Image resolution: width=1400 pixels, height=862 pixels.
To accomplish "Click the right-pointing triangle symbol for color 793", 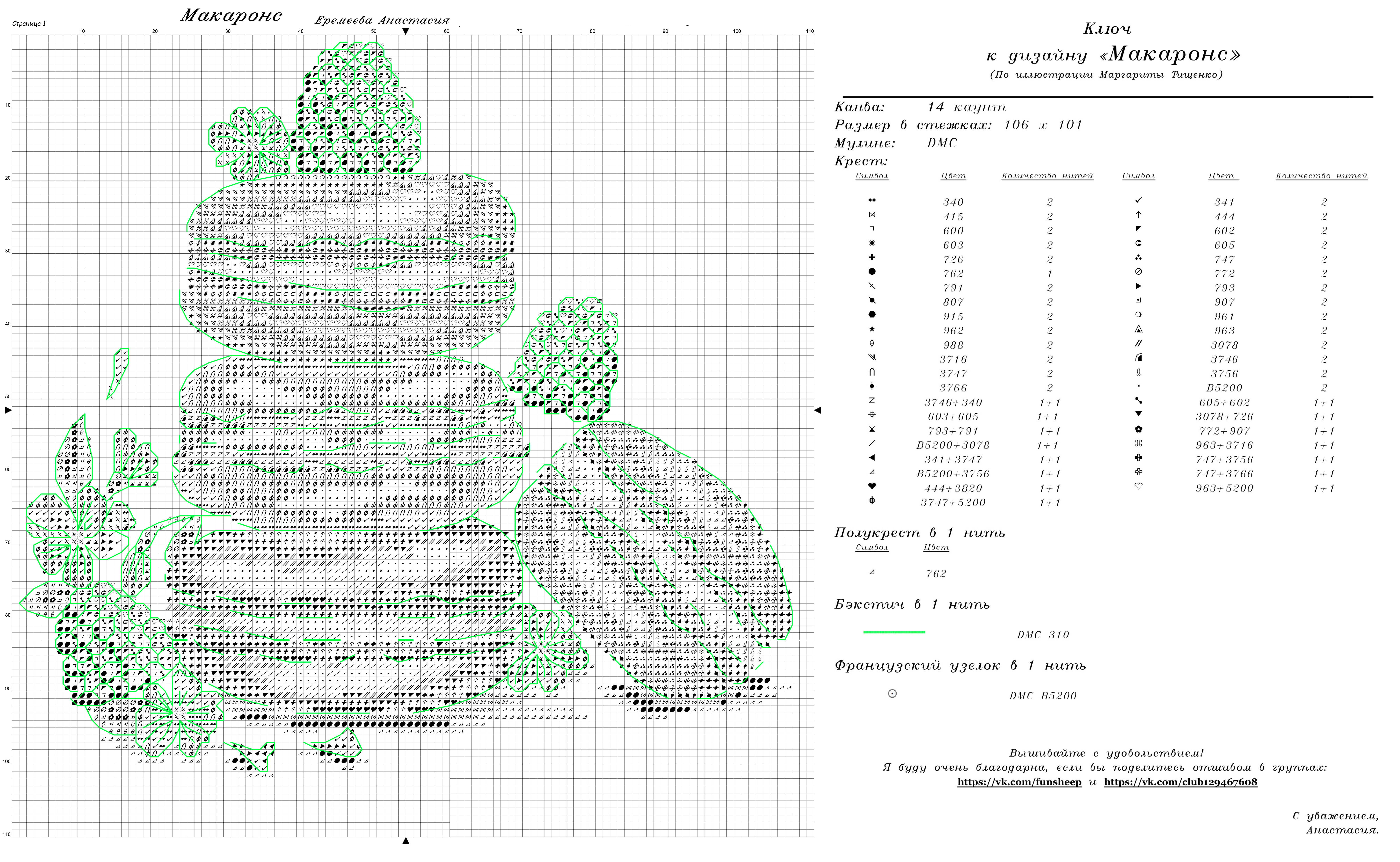I will [x=1138, y=286].
